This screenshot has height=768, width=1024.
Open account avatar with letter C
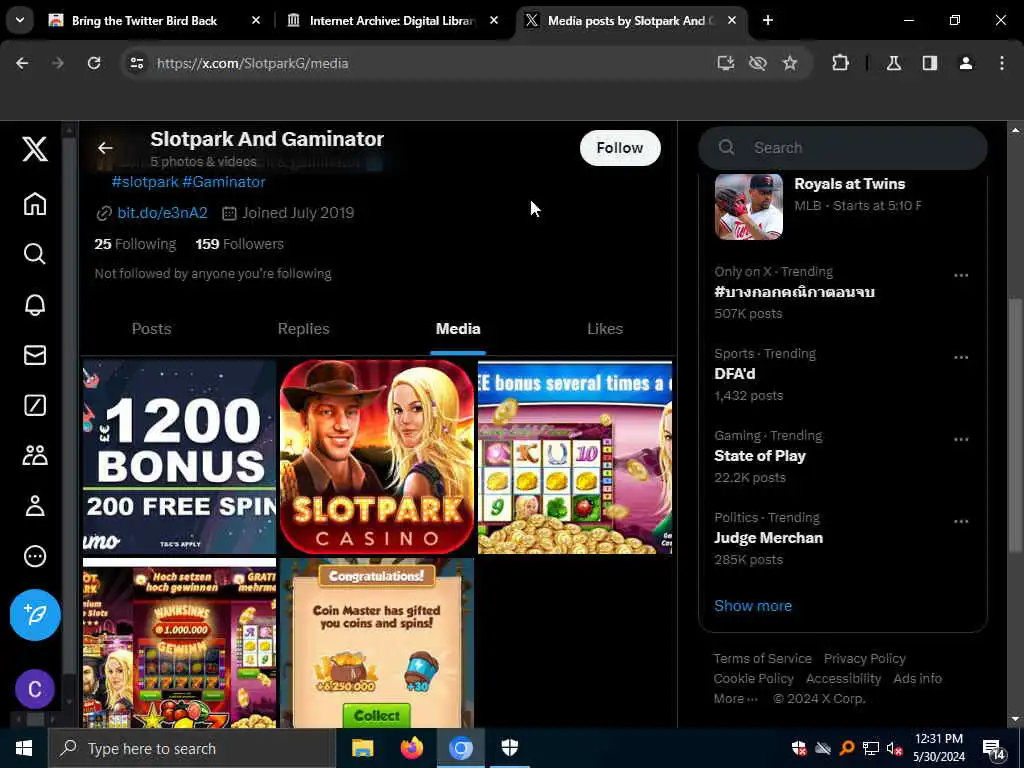point(35,689)
